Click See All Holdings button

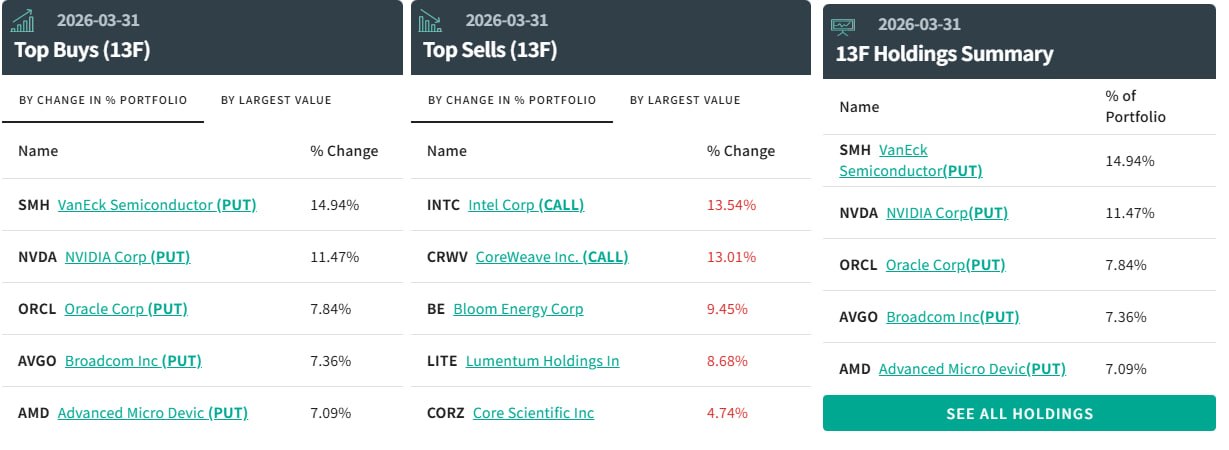1020,413
